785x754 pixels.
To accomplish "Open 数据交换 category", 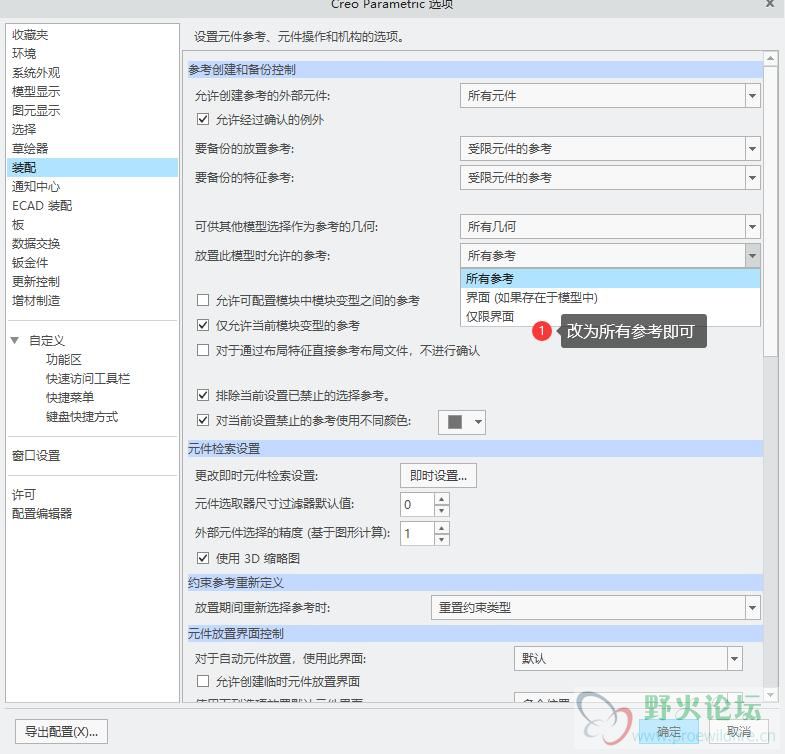I will (x=36, y=244).
